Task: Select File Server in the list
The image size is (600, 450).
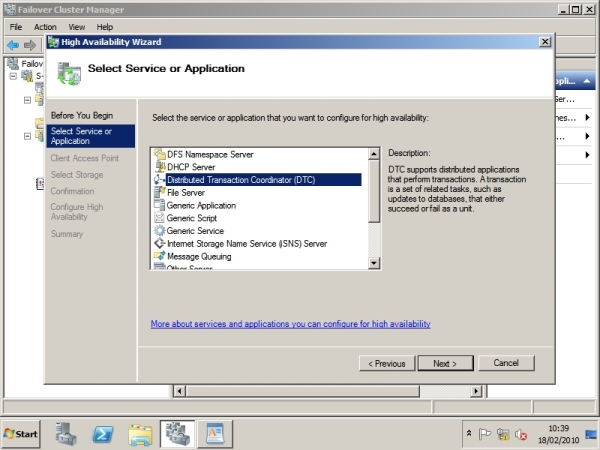Action: tap(186, 193)
